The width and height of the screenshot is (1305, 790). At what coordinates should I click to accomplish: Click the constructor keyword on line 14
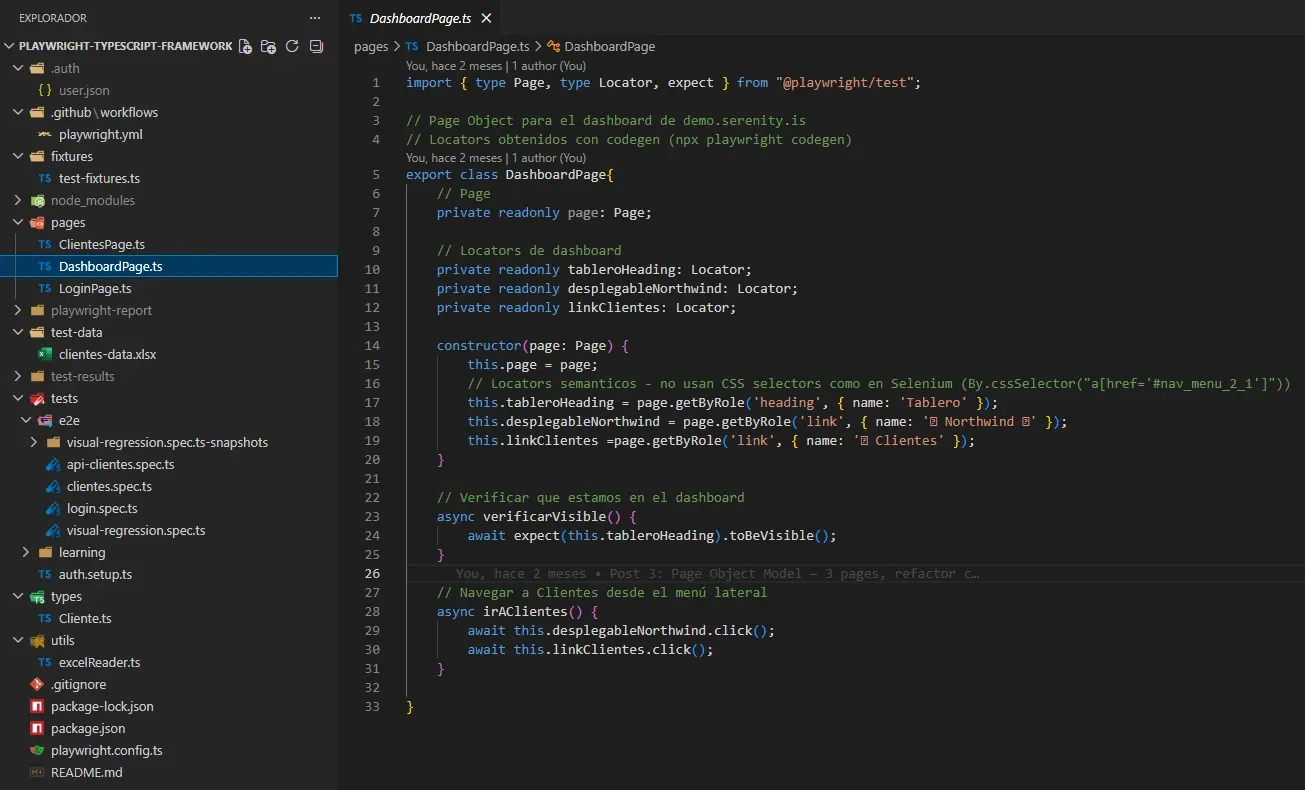[x=479, y=345]
